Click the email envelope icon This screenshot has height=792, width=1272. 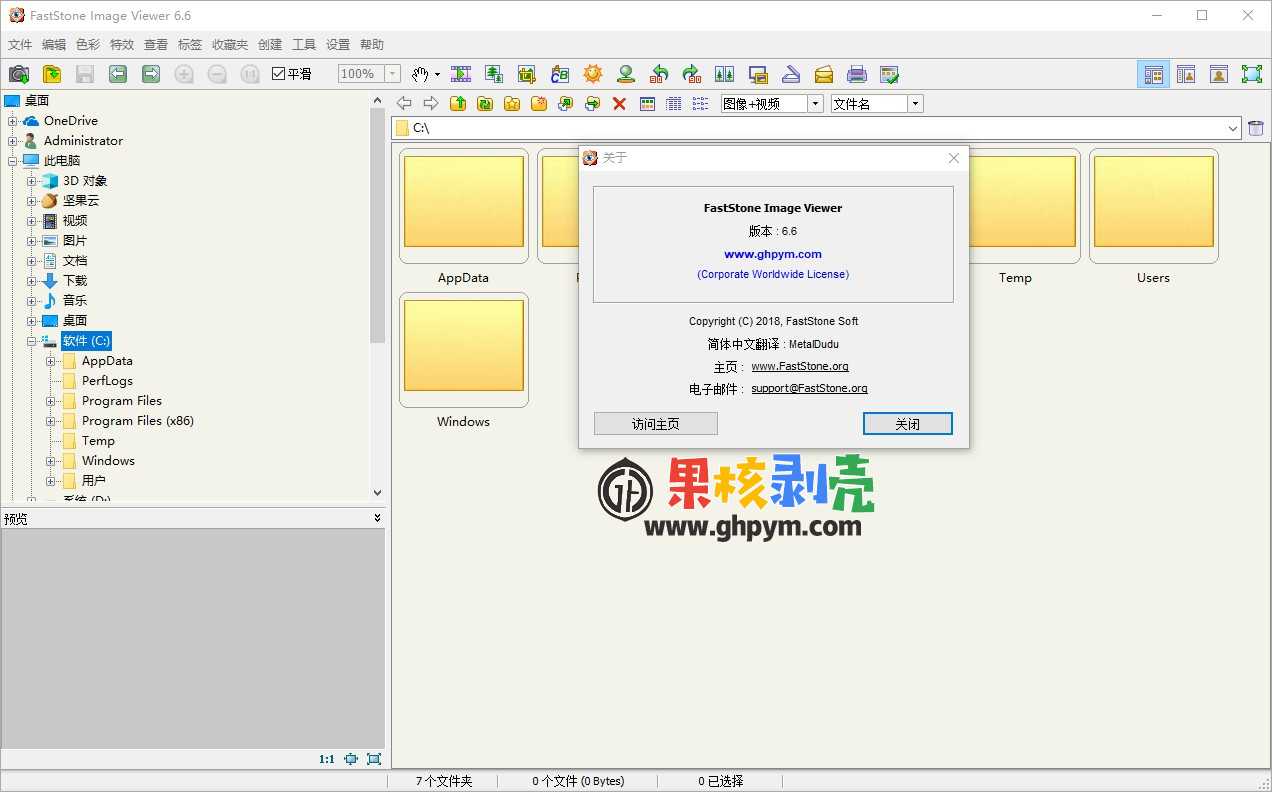[x=824, y=74]
